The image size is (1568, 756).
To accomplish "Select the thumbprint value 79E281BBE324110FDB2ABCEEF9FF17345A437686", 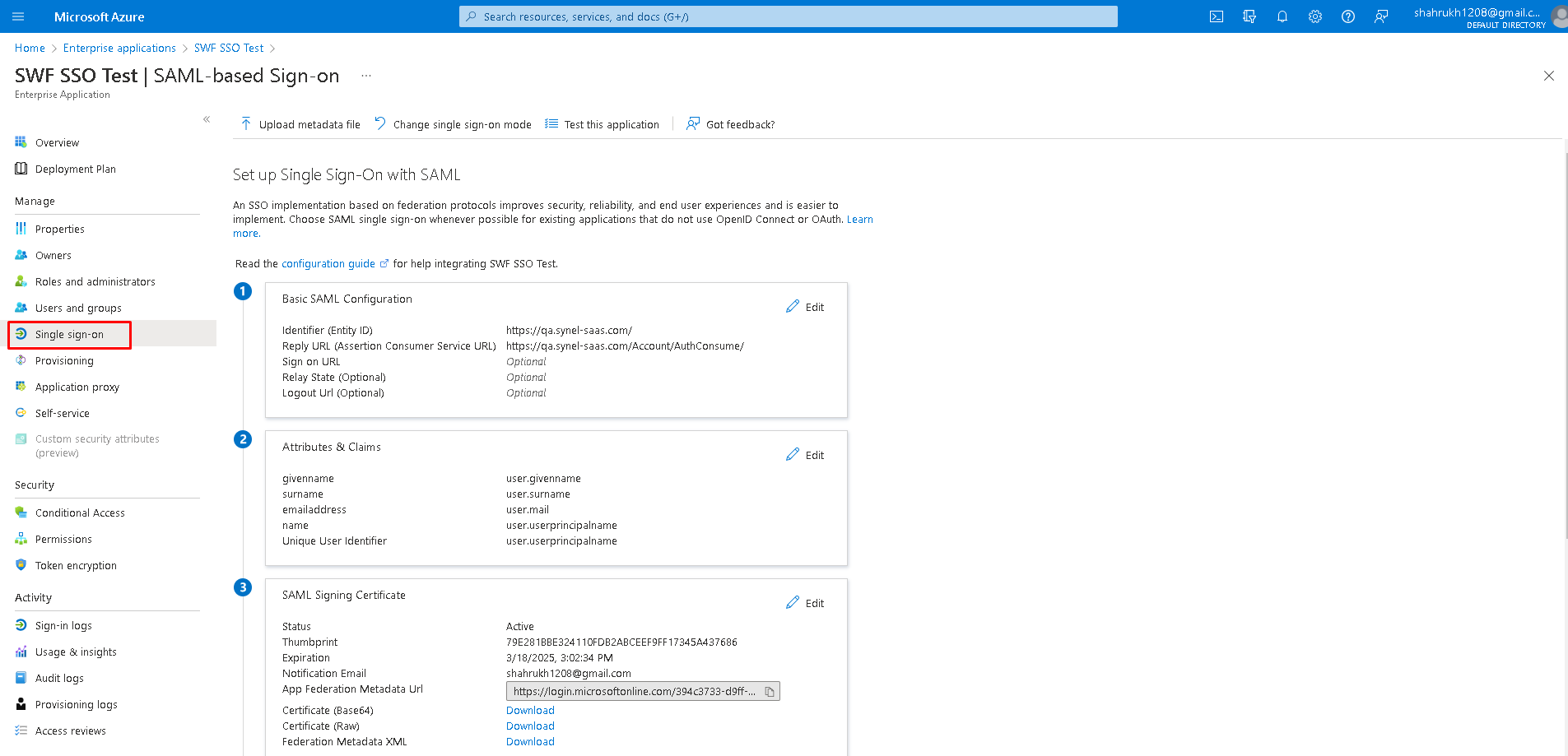I will (x=621, y=642).
